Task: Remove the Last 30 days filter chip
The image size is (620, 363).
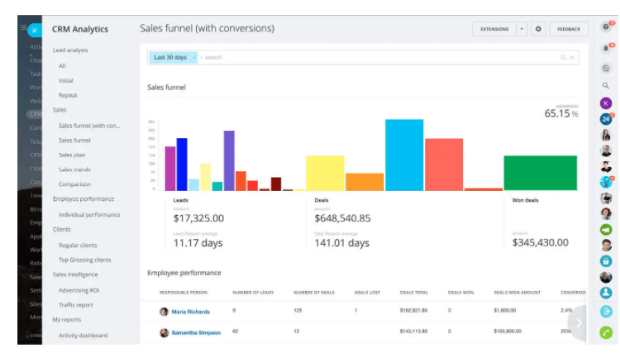Action: (194, 58)
